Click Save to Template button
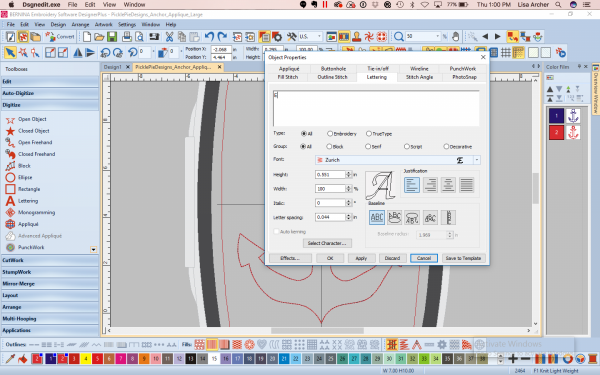The height and width of the screenshot is (375, 600). (x=463, y=258)
